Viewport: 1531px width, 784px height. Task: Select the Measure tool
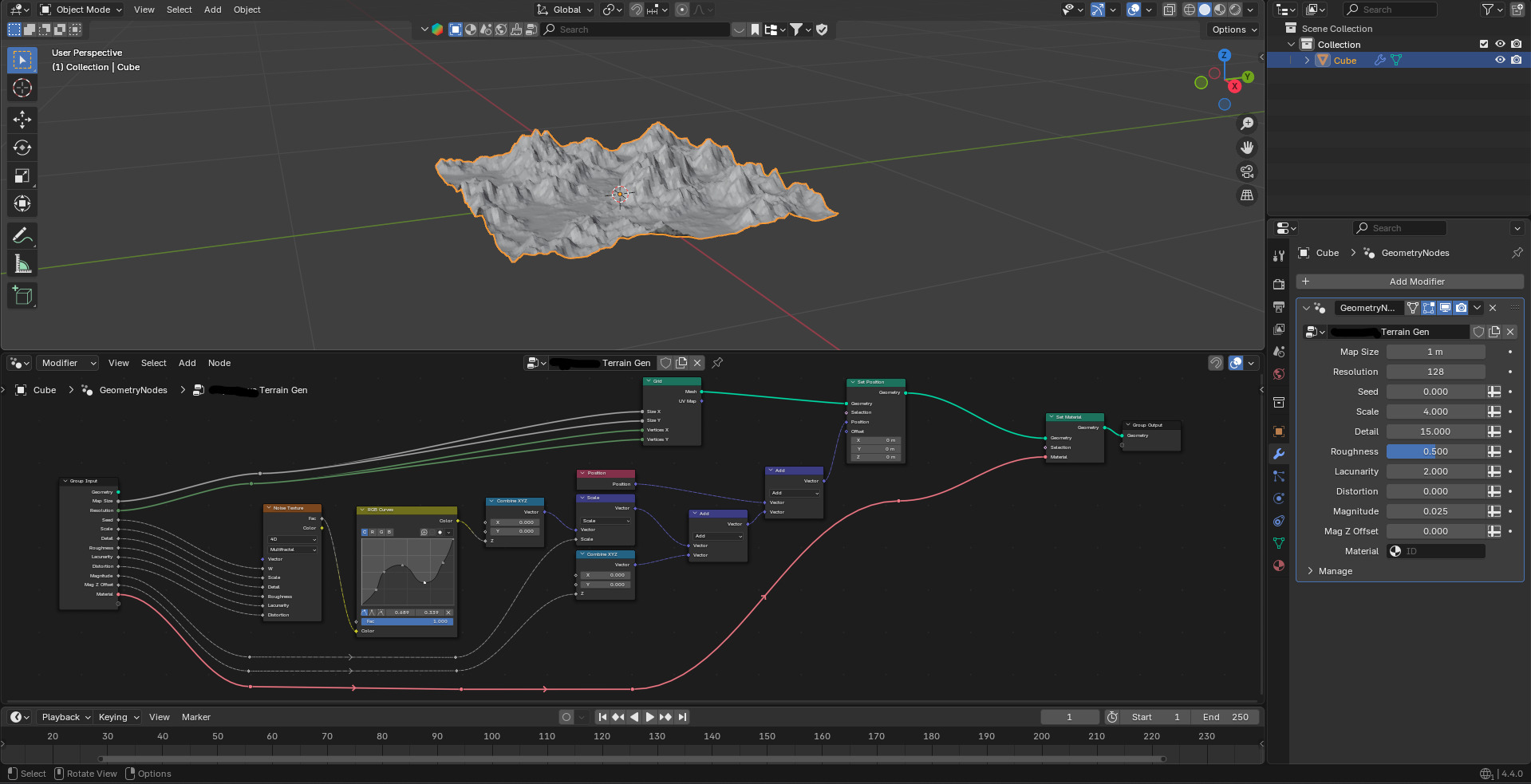pos(22,264)
